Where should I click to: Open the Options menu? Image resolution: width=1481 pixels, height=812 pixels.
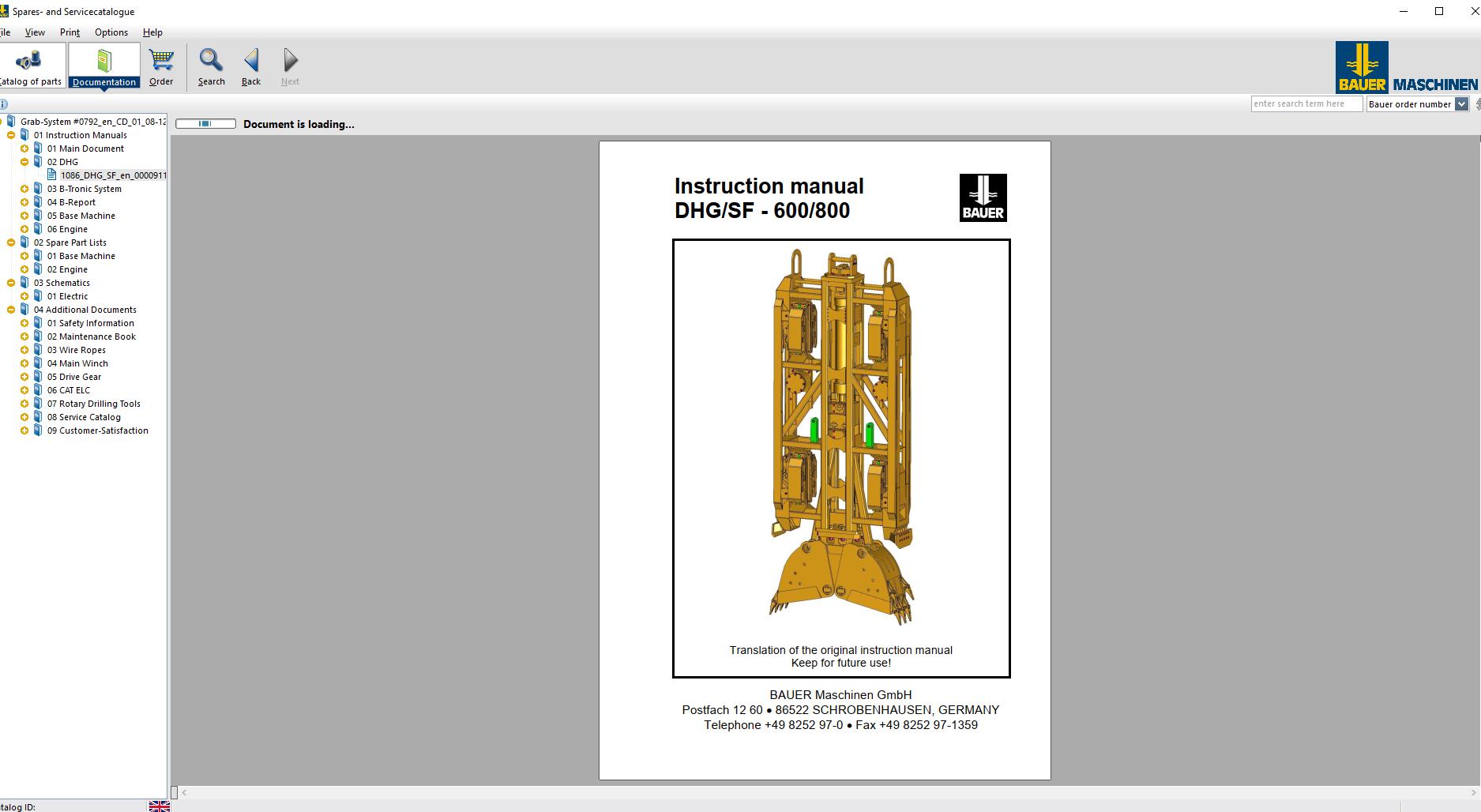point(111,32)
